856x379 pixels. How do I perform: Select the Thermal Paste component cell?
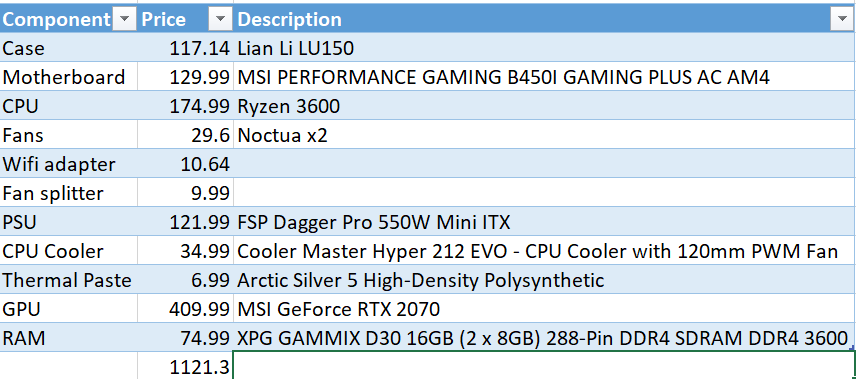pos(69,280)
